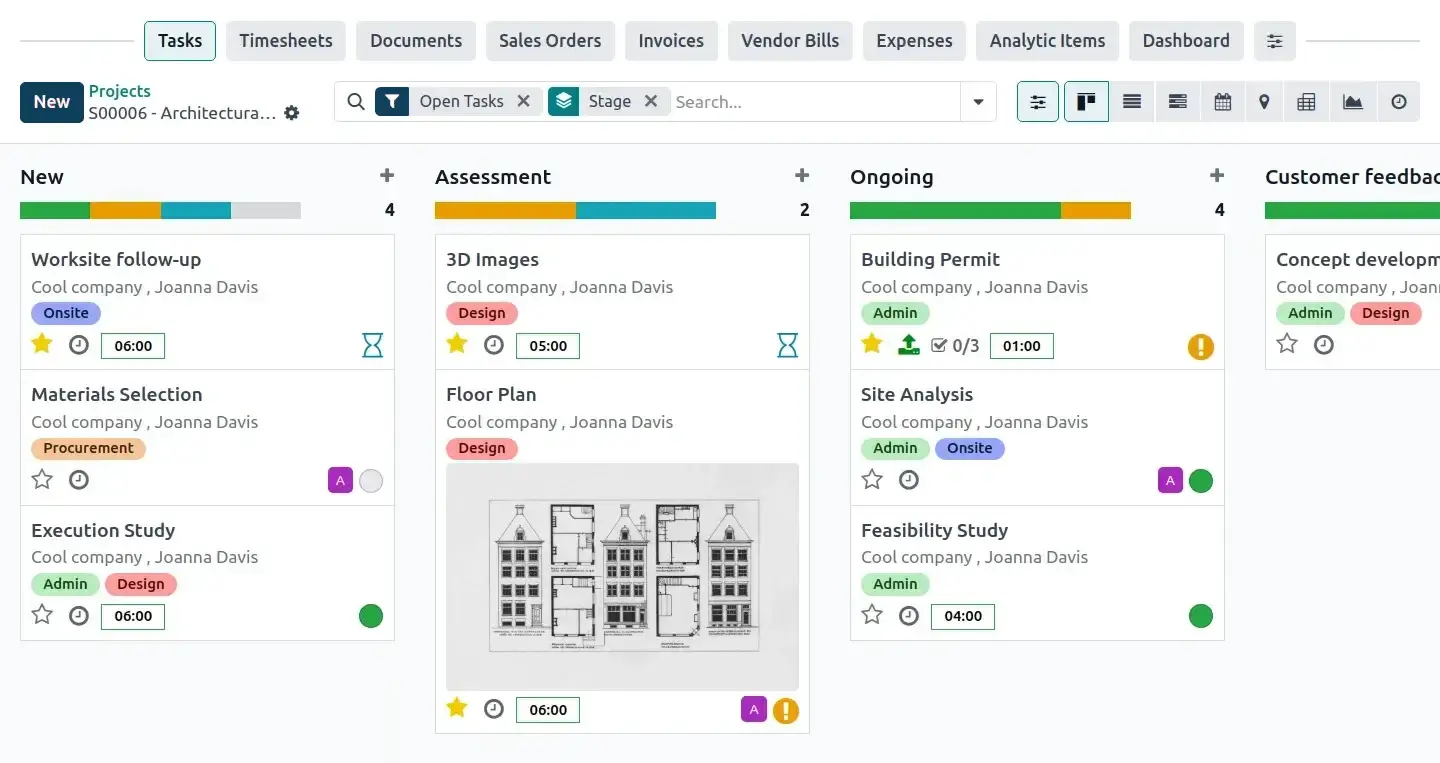
Task: Toggle state circle on Execution Study
Action: pyautogui.click(x=371, y=616)
